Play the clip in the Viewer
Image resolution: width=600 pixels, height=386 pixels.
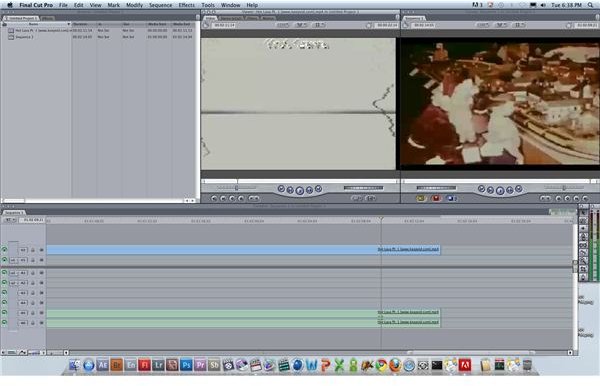click(x=300, y=190)
